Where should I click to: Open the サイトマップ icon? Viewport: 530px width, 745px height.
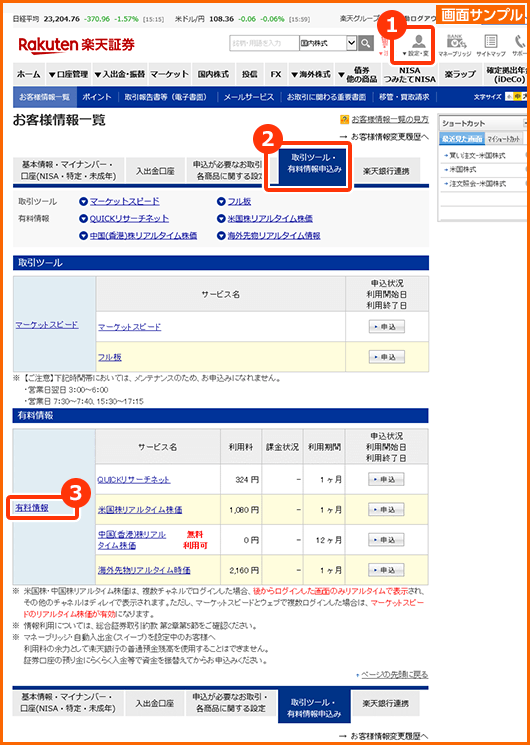(491, 45)
